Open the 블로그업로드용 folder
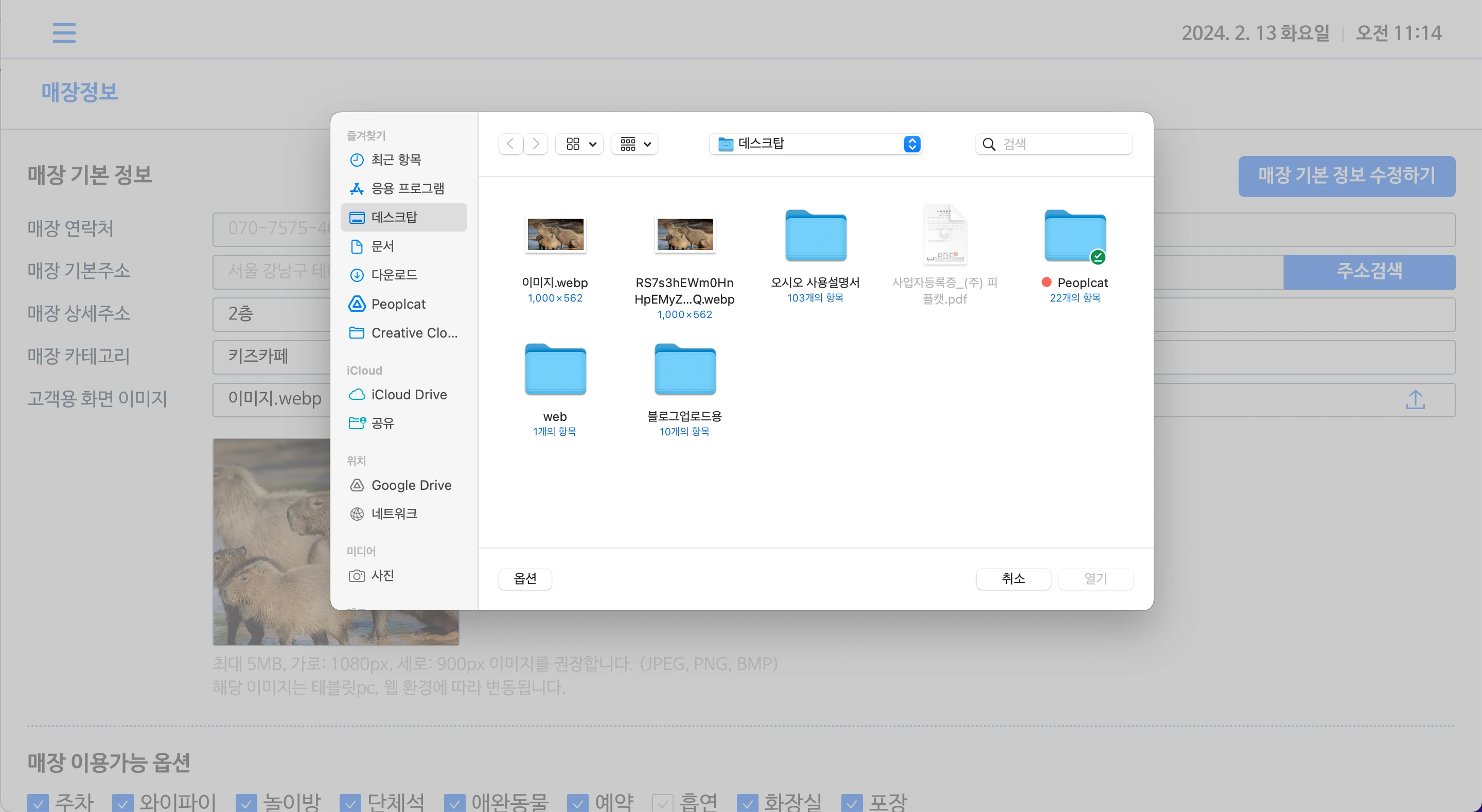1482x812 pixels. click(684, 370)
